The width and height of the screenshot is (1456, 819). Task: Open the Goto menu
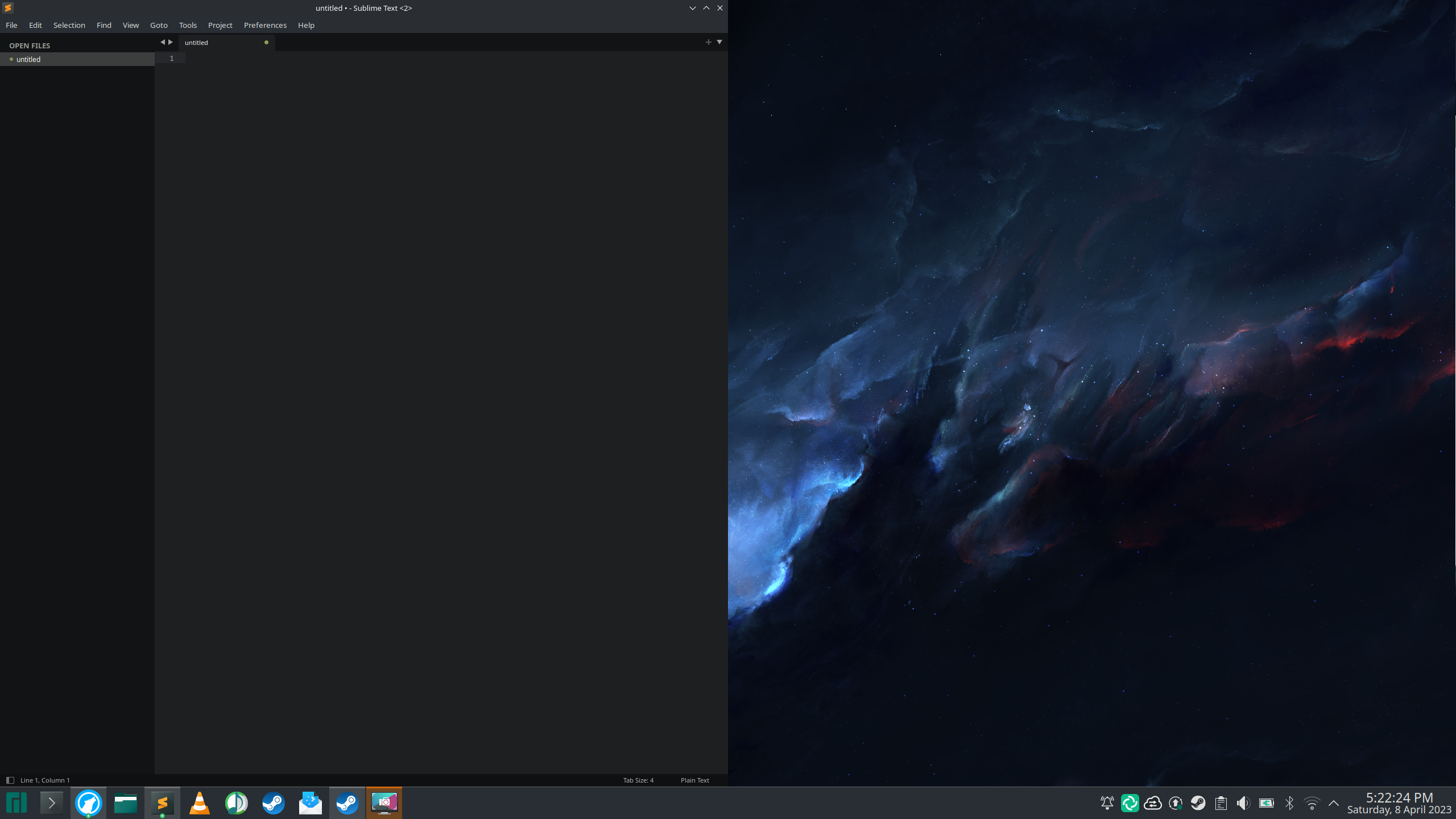[x=159, y=25]
